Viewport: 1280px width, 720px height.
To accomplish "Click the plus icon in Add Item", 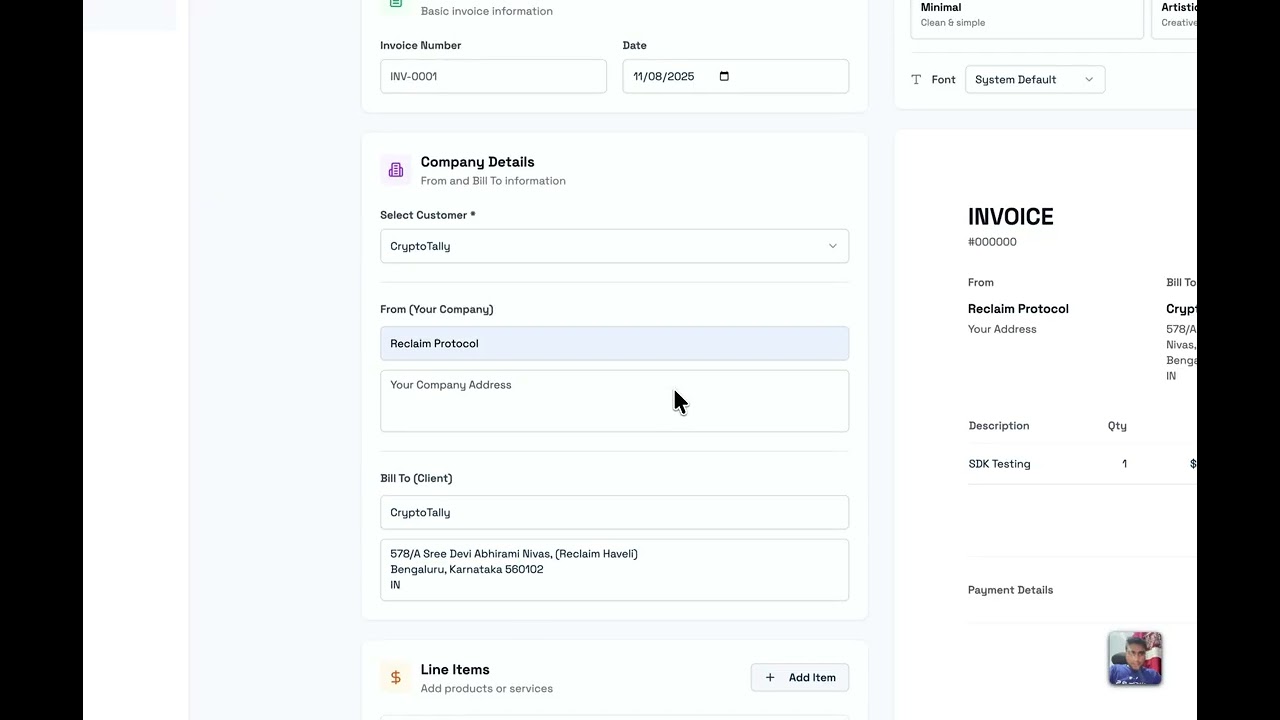I will coord(770,678).
